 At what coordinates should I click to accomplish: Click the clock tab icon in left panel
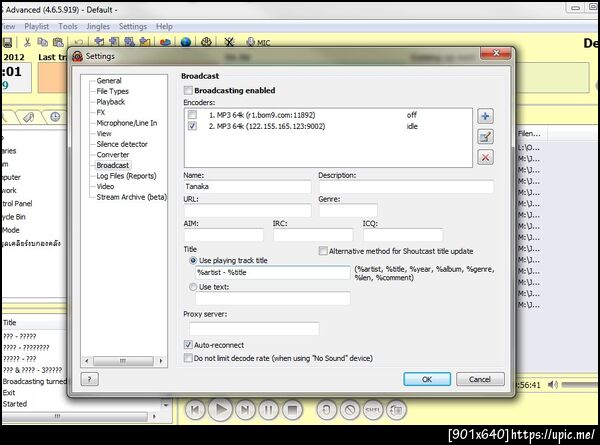(55, 117)
